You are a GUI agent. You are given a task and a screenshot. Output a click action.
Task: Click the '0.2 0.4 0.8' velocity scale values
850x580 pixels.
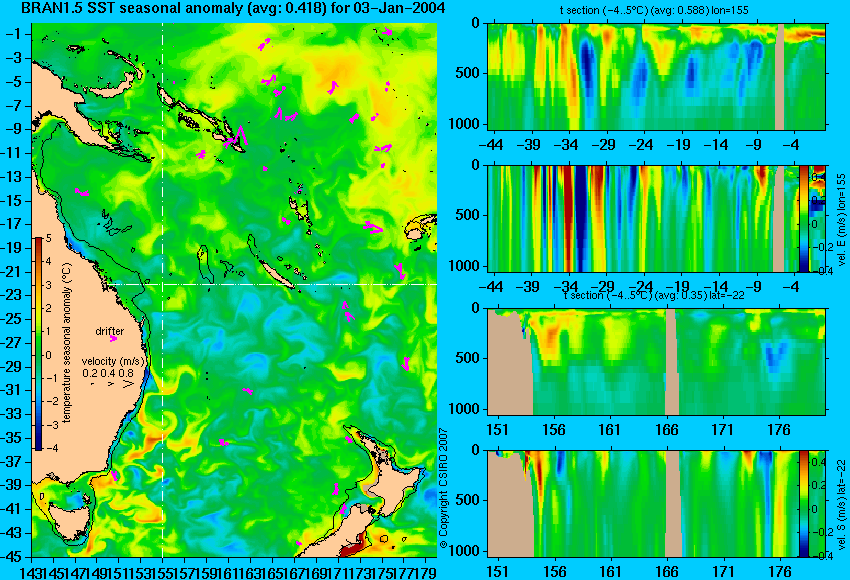pyautogui.click(x=108, y=373)
